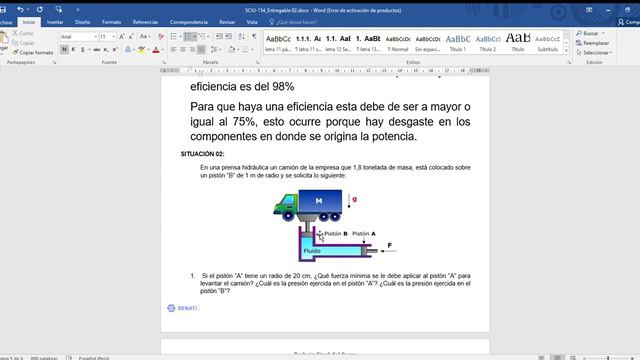This screenshot has width=640, height=360.
Task: Toggle bold (N) formatting
Action: 64,50
